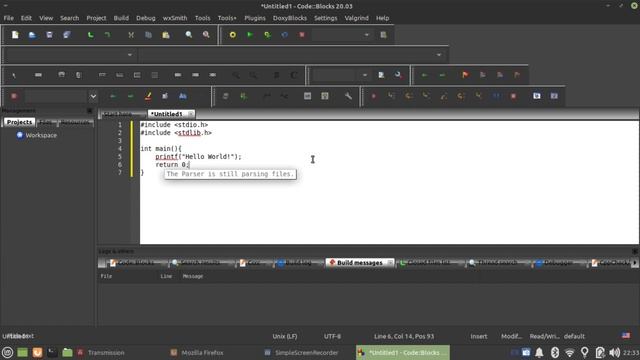640x360 pixels.
Task: Click the Toggle bookmark red flag icon
Action: tap(465, 75)
